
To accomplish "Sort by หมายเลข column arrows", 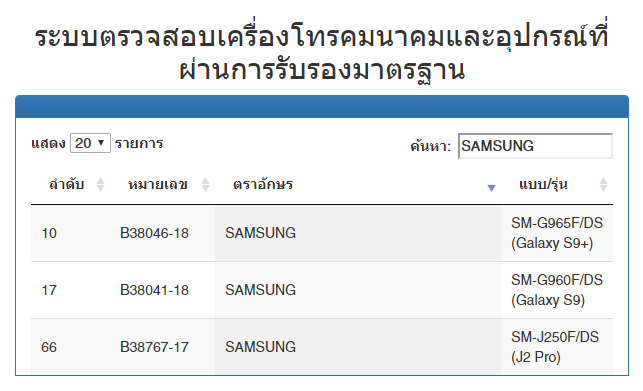I will tap(205, 185).
